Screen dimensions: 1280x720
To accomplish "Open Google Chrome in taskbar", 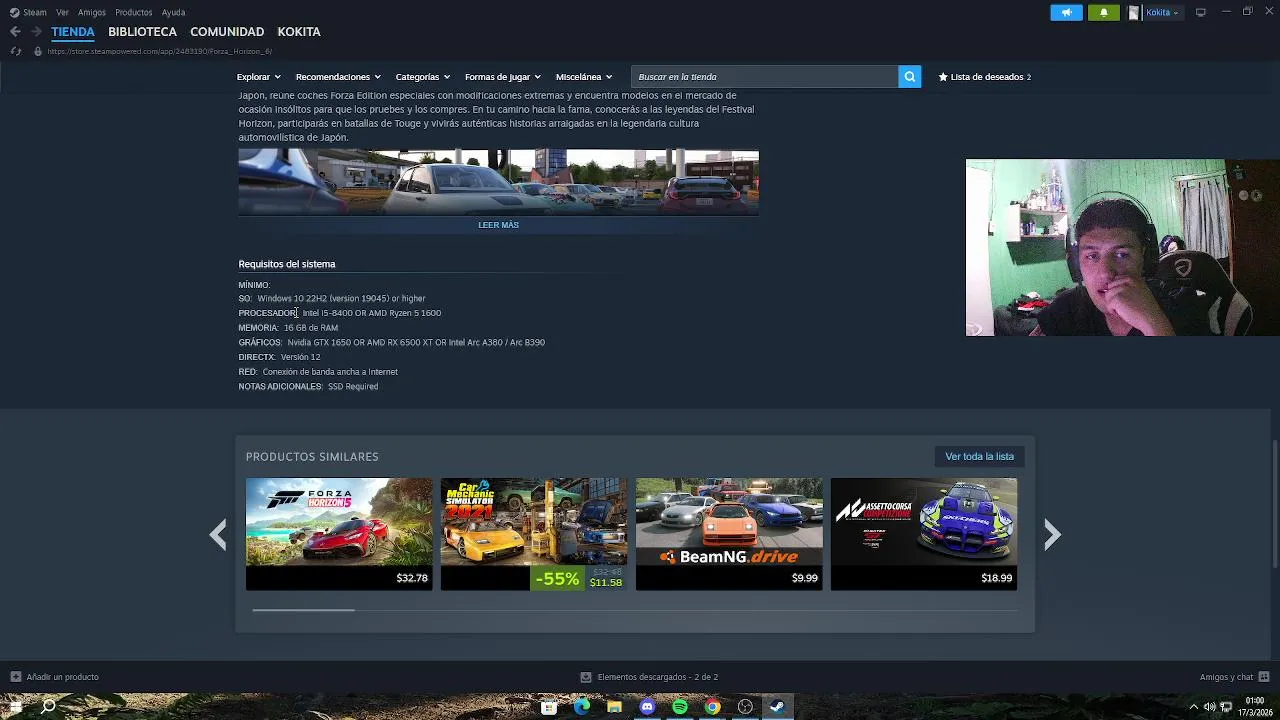I will 712,707.
